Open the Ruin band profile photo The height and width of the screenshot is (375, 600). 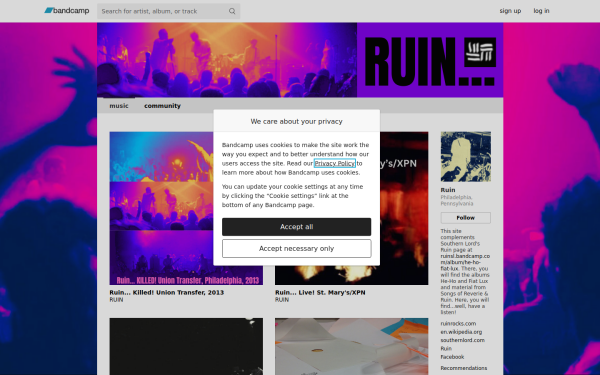pyautogui.click(x=466, y=157)
